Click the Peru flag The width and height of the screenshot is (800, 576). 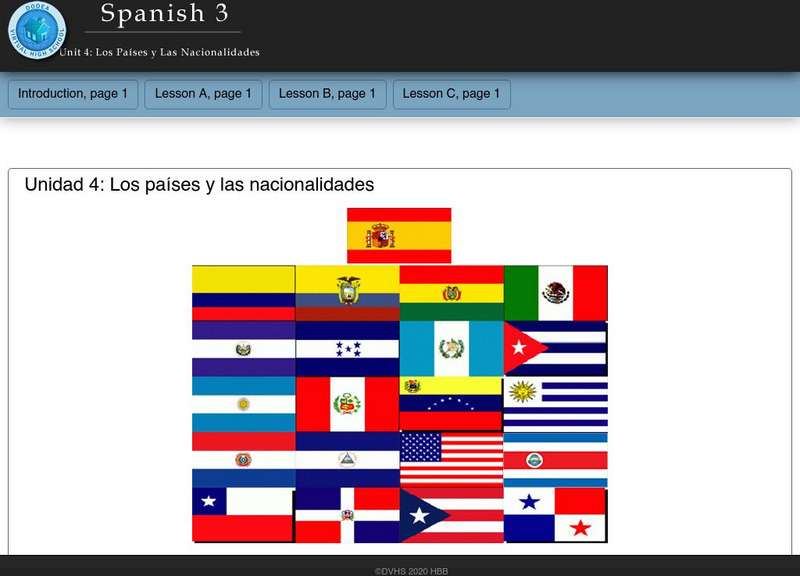coord(347,404)
